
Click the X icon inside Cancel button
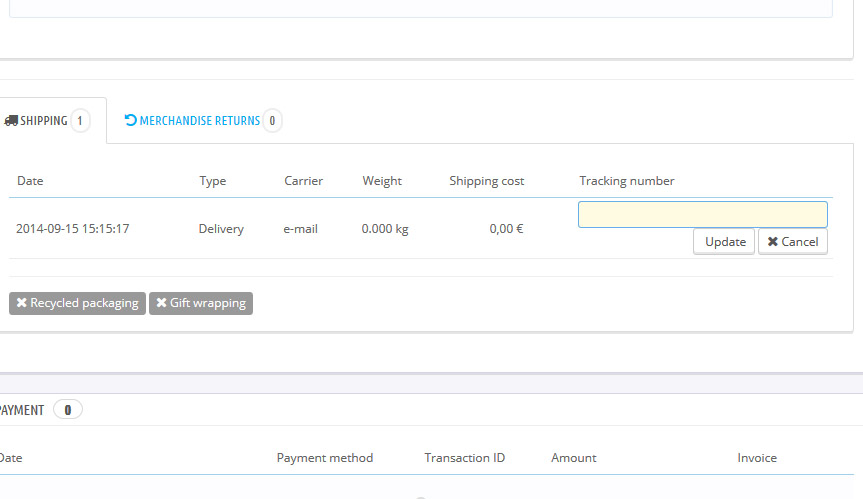772,242
